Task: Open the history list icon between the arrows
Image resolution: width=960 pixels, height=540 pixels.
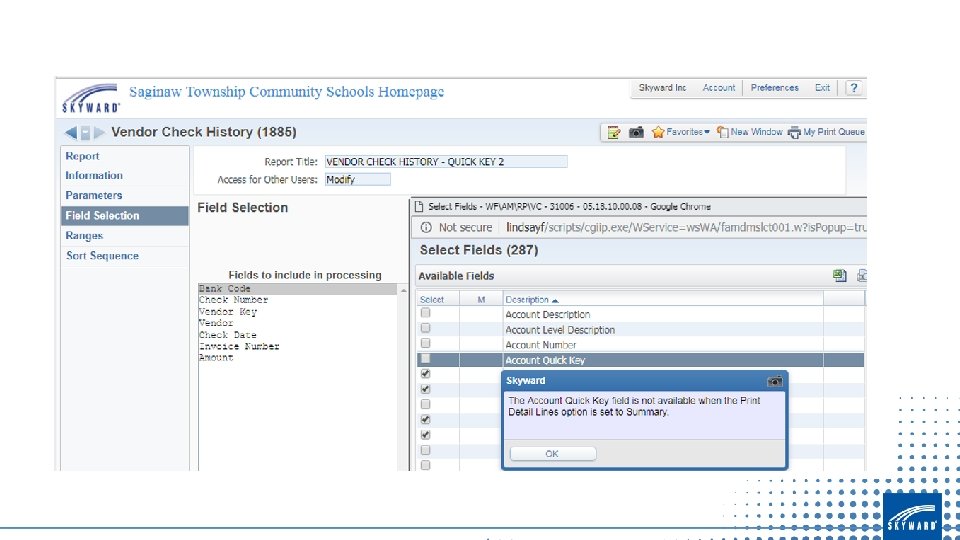Action: [x=86, y=132]
